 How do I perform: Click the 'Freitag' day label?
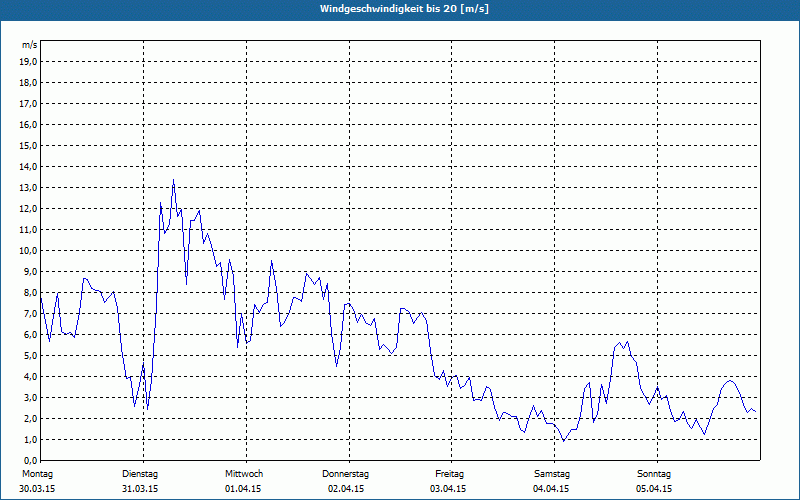[449, 474]
